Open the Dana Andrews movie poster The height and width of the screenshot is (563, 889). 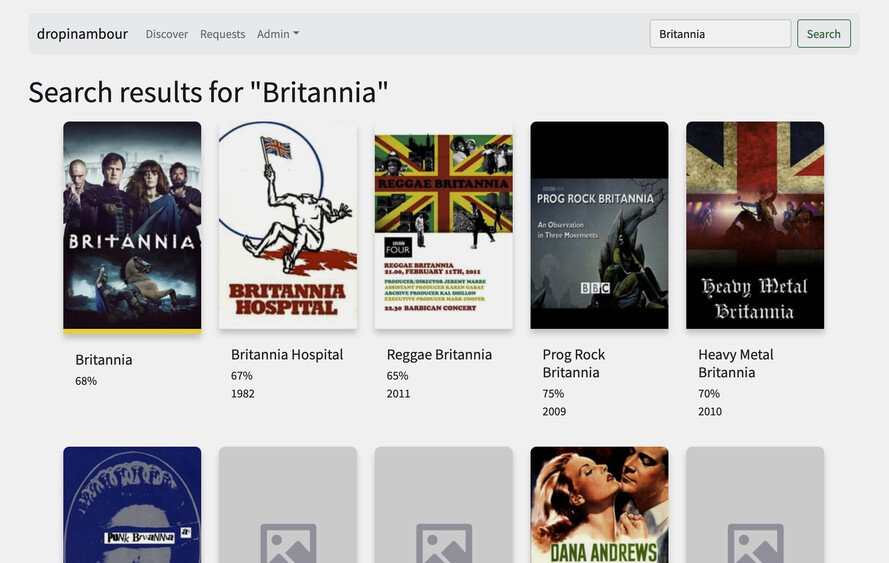point(599,505)
